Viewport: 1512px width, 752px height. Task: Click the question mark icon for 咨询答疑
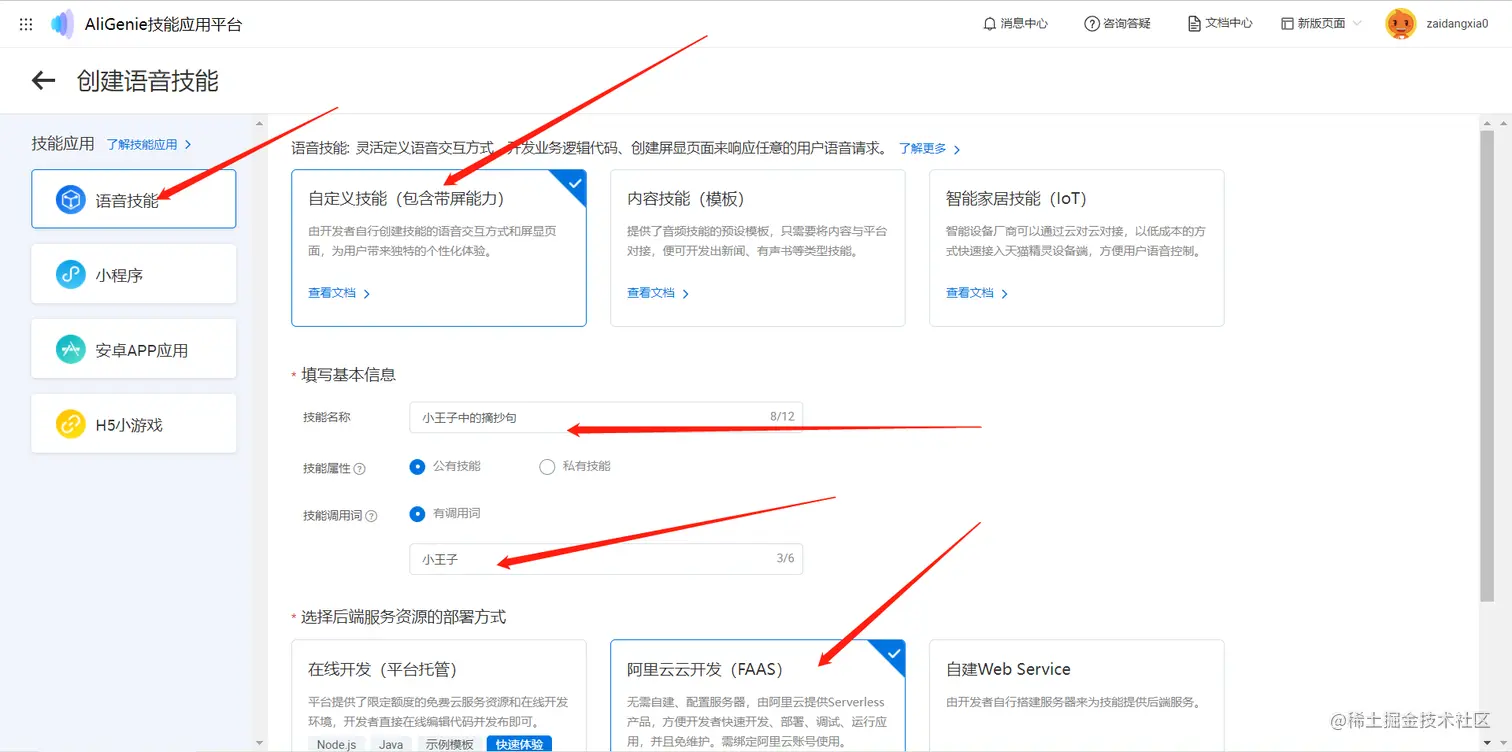pyautogui.click(x=1092, y=23)
